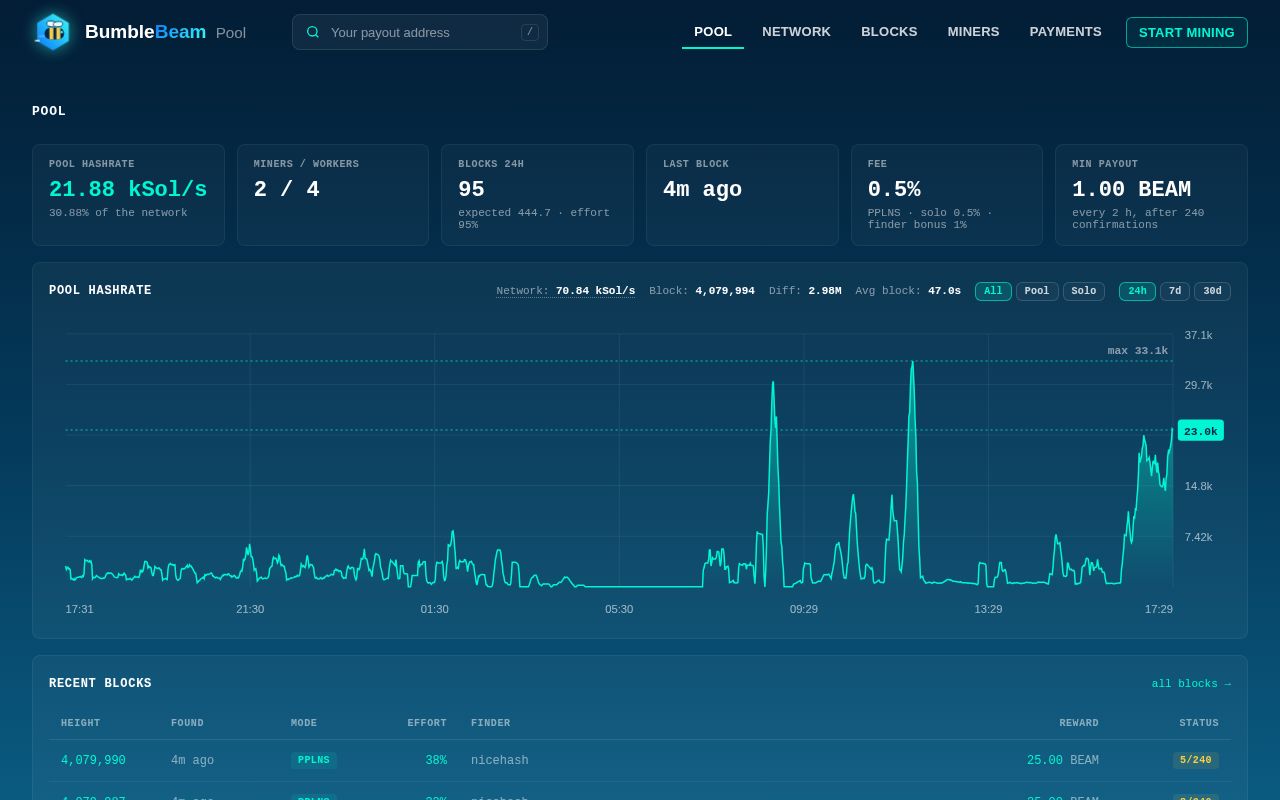Select the All hashrate filter

pos(993,291)
